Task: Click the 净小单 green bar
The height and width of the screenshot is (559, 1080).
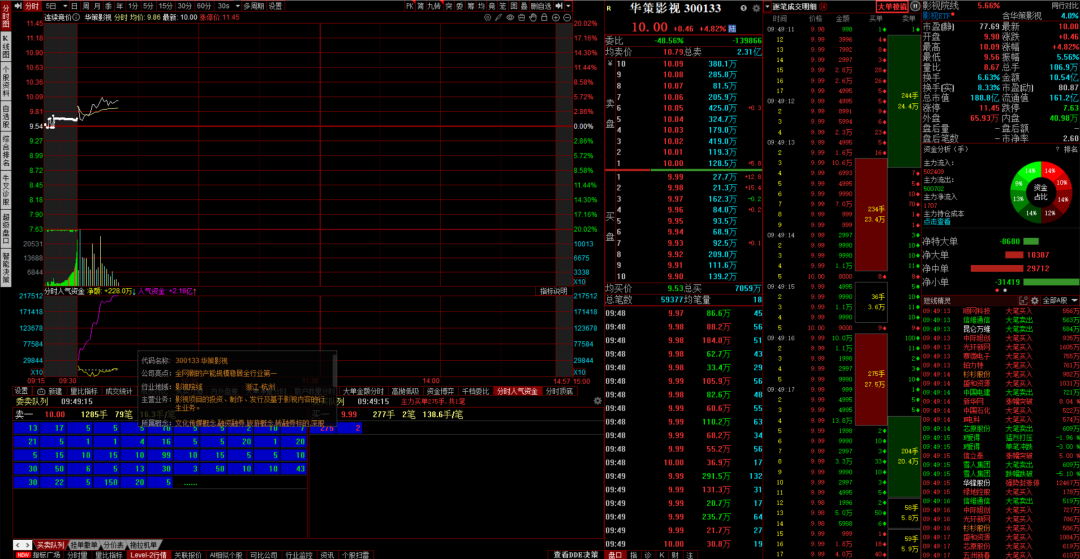Action: (1052, 282)
